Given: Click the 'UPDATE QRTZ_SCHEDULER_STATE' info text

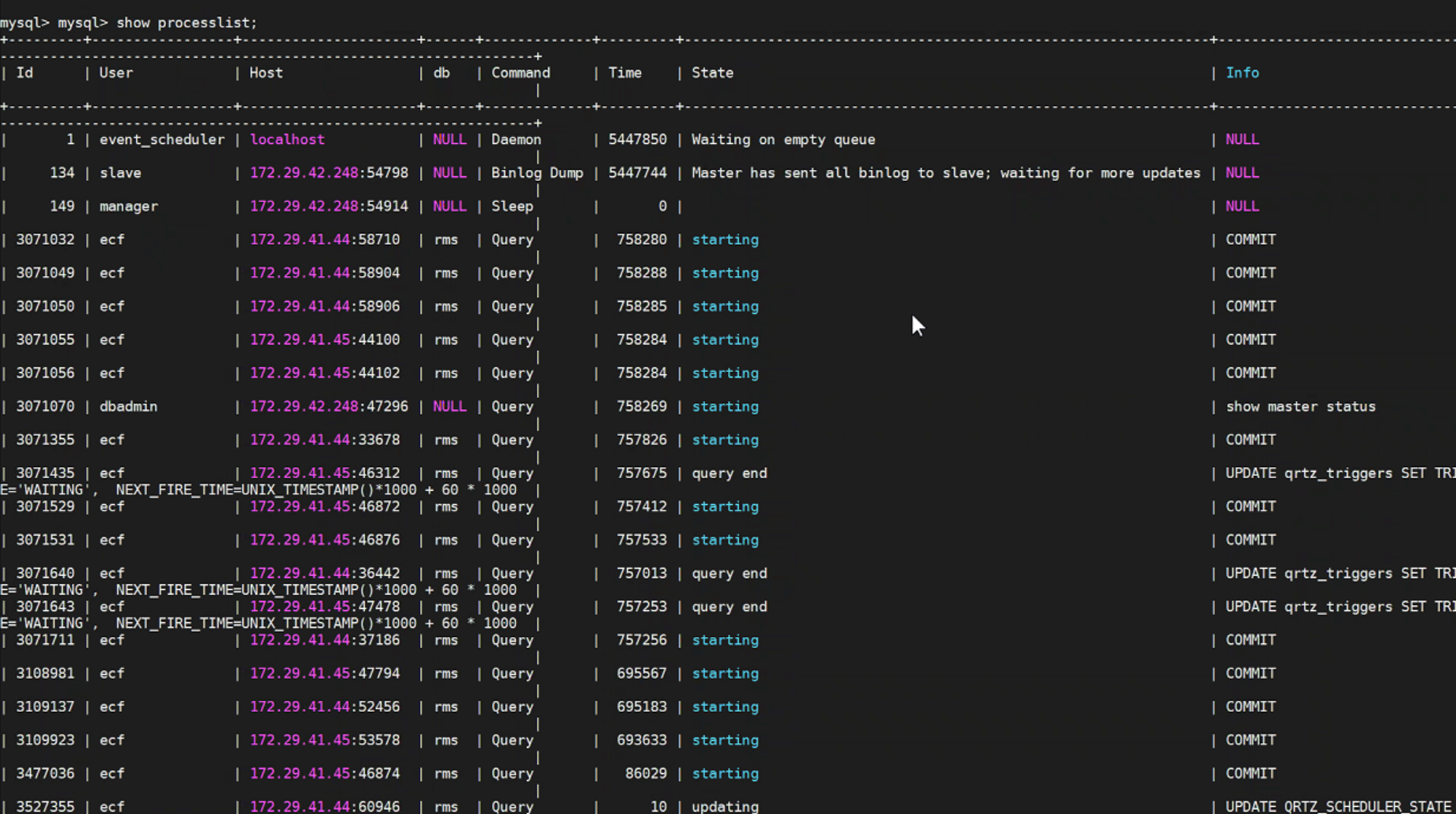Looking at the screenshot, I should point(1337,806).
